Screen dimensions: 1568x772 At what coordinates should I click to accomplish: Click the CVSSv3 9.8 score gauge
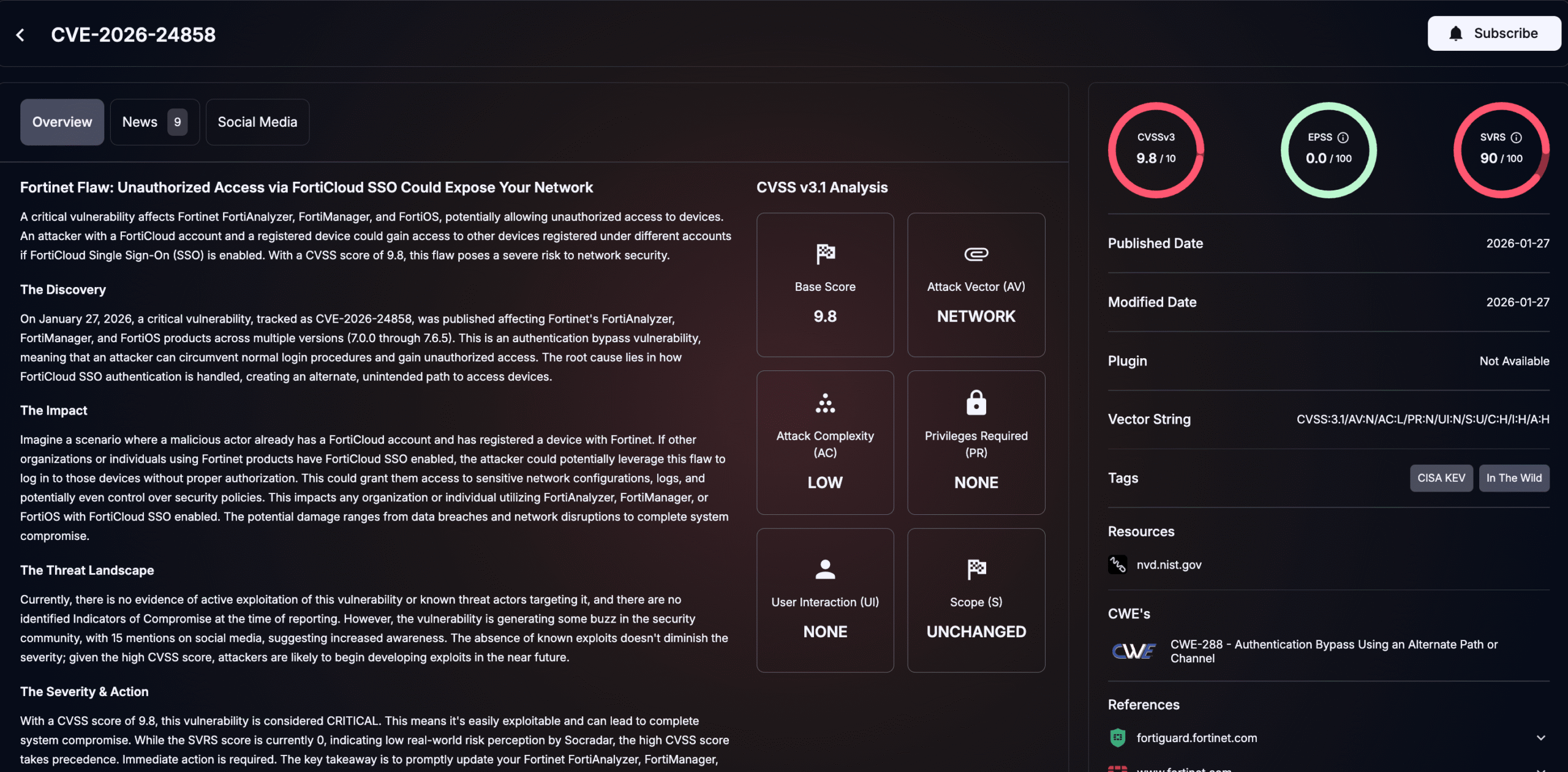click(x=1156, y=150)
